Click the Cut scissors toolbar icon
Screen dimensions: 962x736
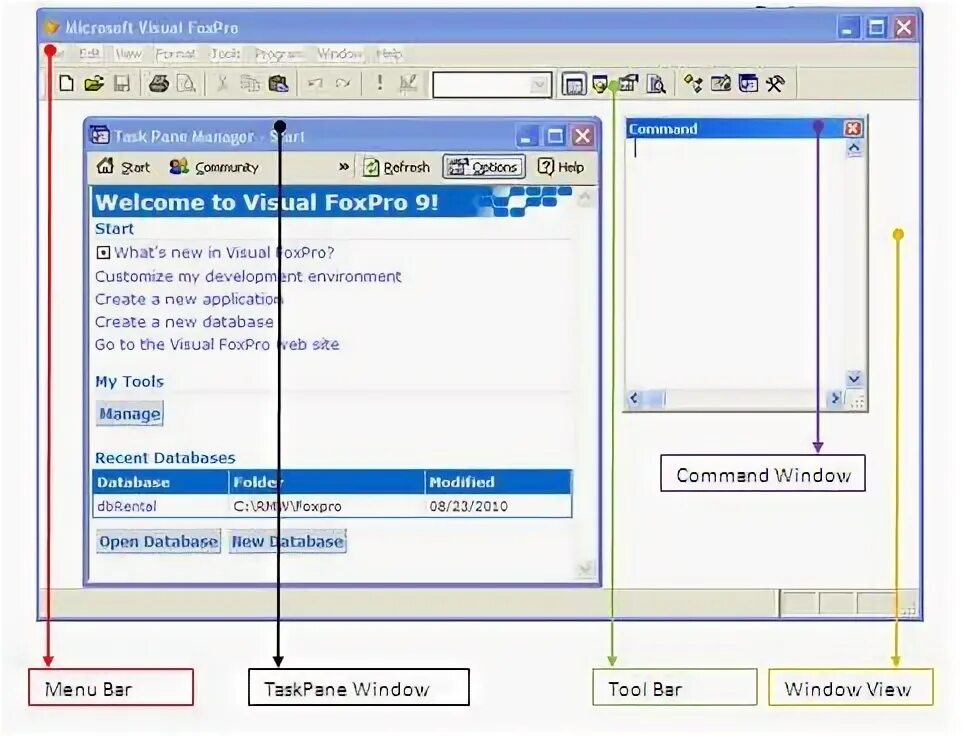click(222, 83)
